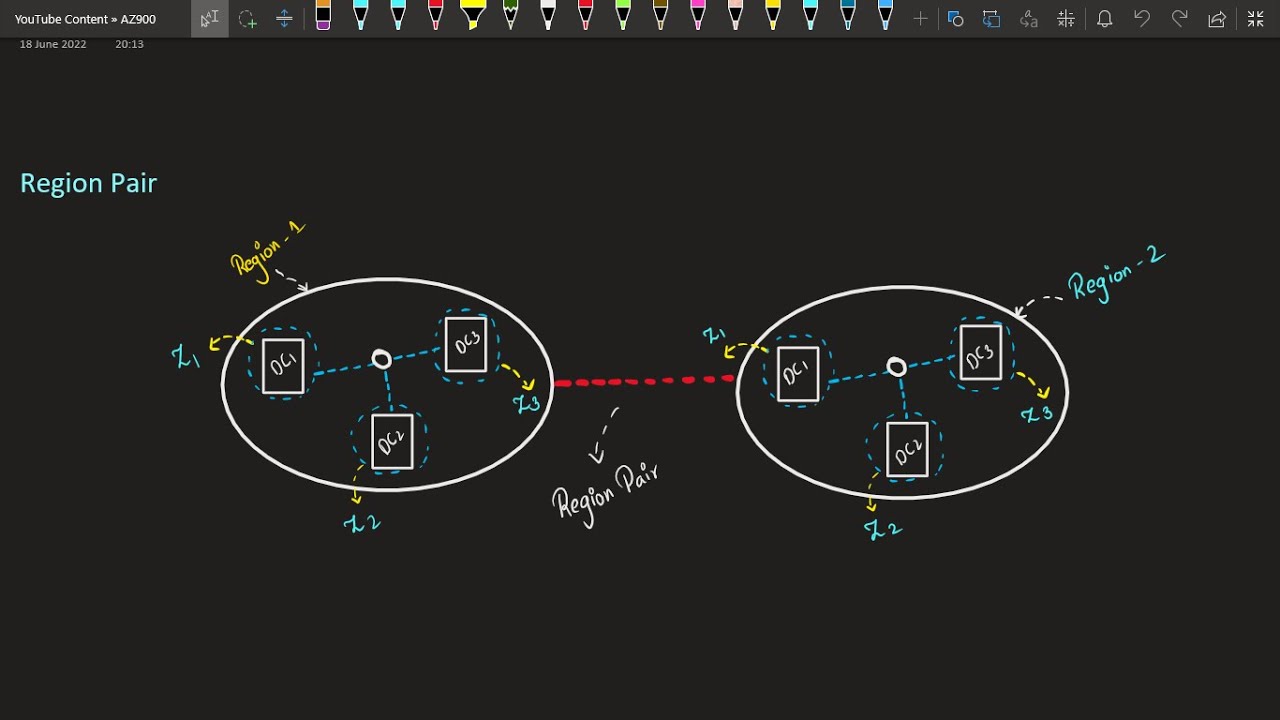1280x720 pixels.
Task: Select the yellow pen near toolbar's right side
Action: point(773,16)
